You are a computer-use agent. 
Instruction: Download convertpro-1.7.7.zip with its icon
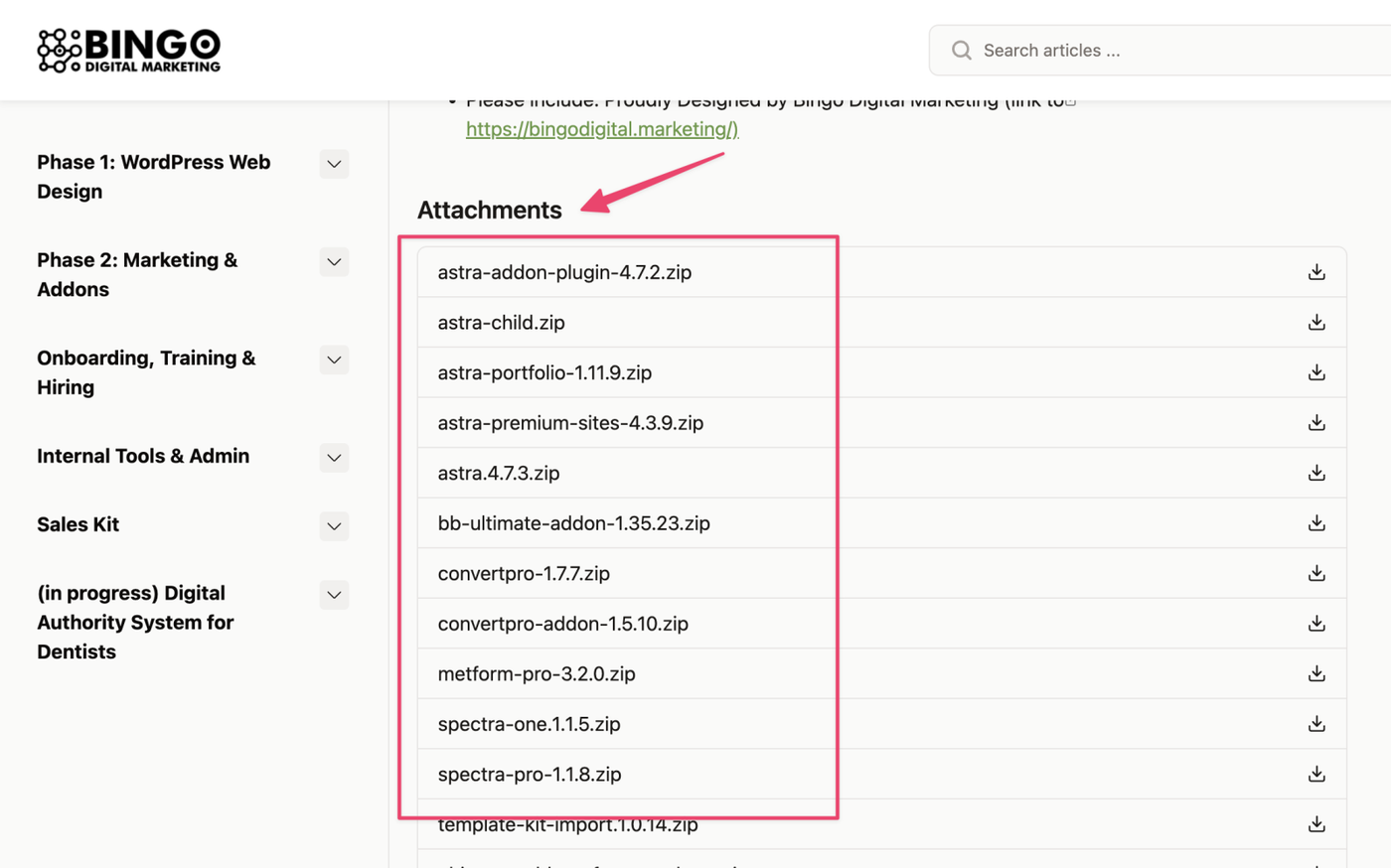1316,573
